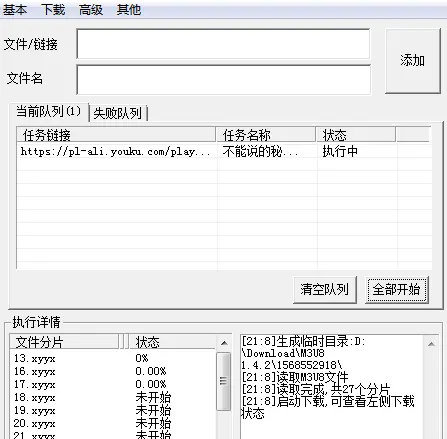
Task: Switch to the 失败队列 tab
Action: (x=118, y=113)
